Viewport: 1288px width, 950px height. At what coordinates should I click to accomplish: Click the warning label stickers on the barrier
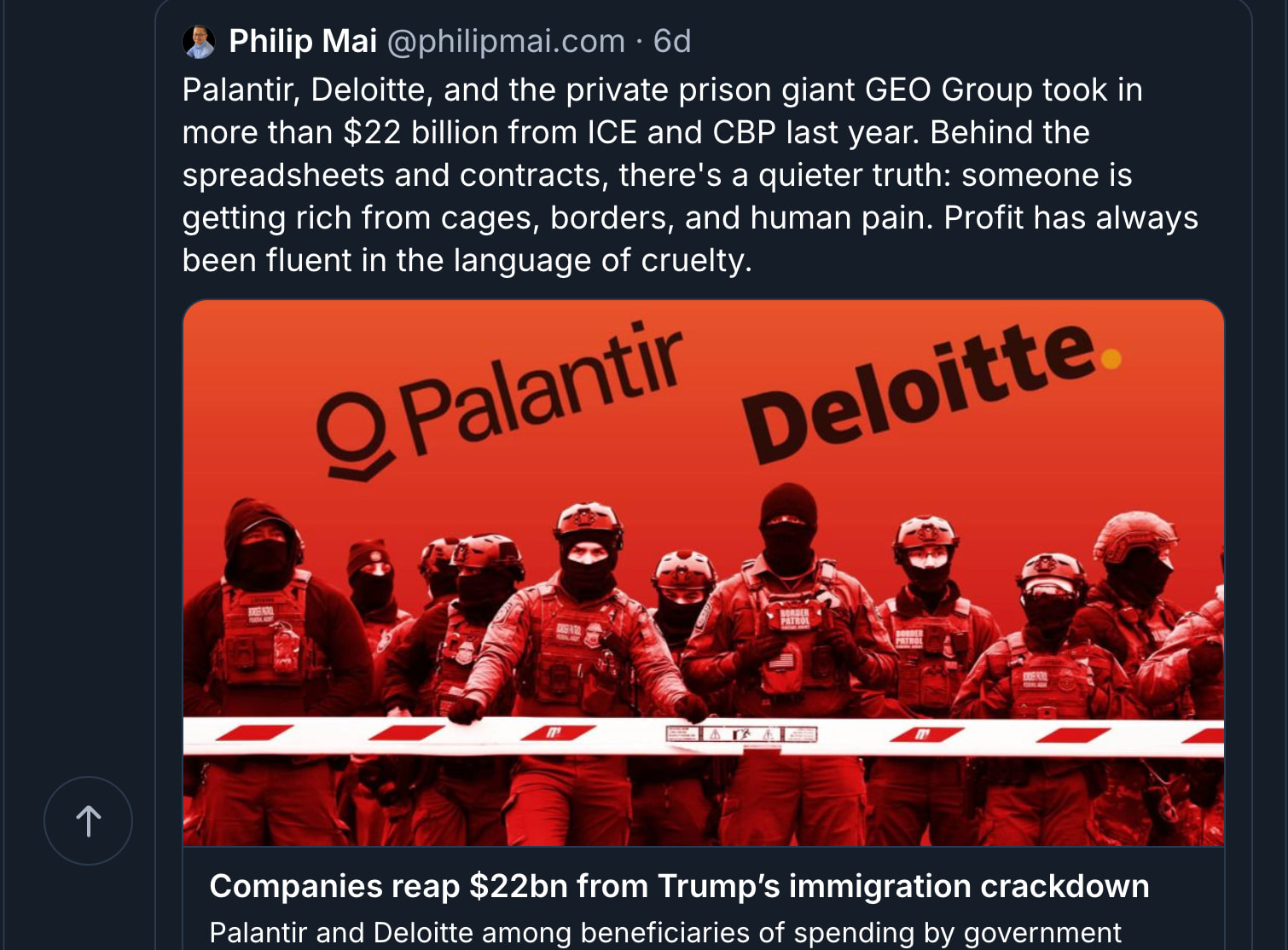click(741, 733)
